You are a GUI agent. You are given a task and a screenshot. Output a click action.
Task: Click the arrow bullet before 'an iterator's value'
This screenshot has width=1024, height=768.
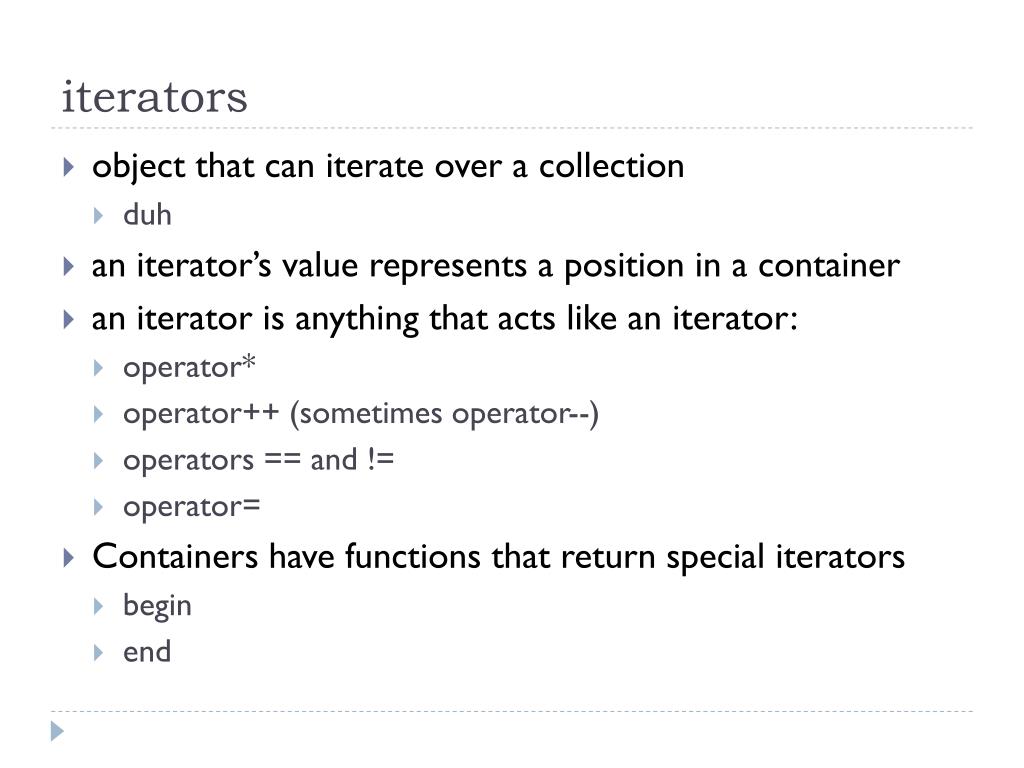69,266
